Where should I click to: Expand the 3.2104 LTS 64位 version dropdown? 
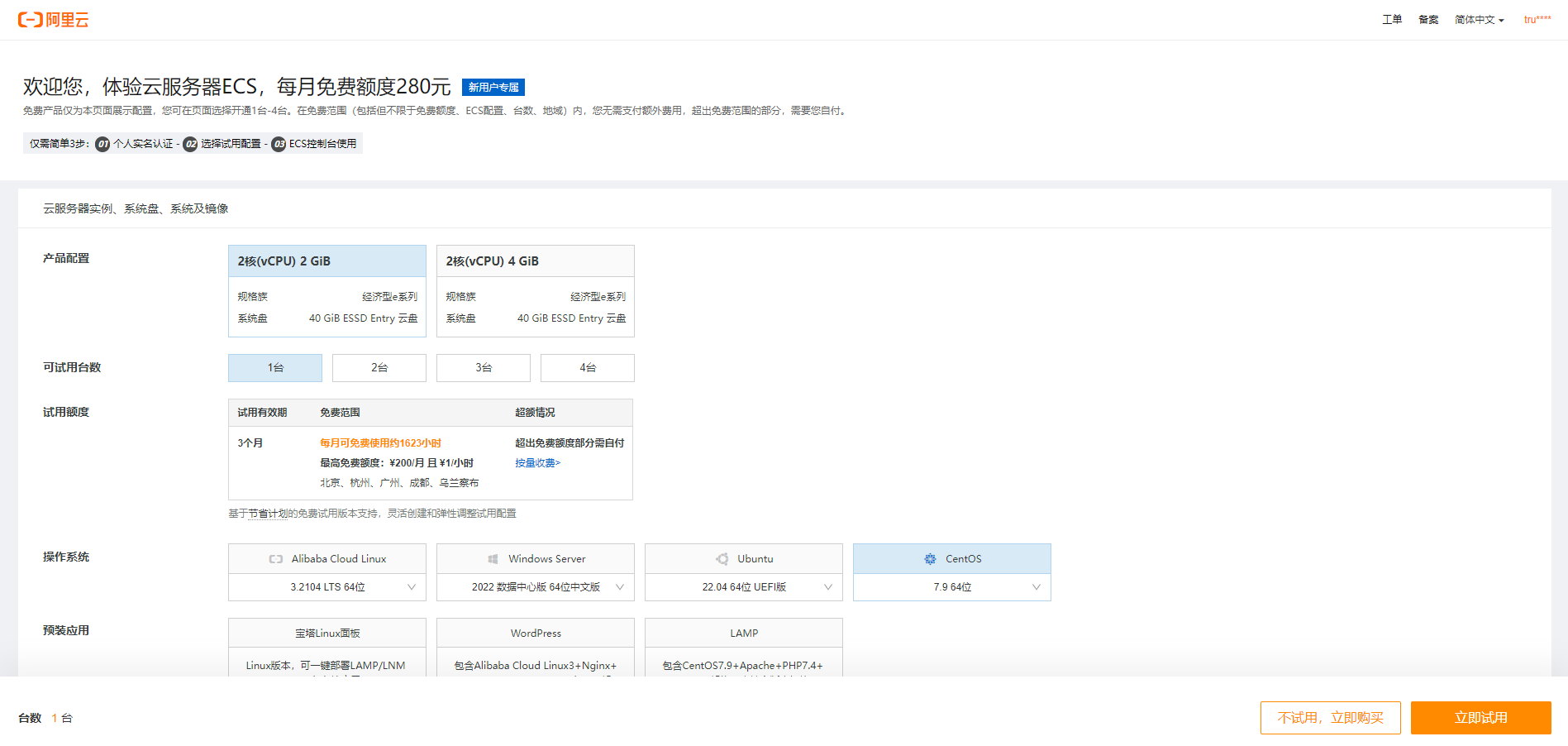tap(327, 587)
